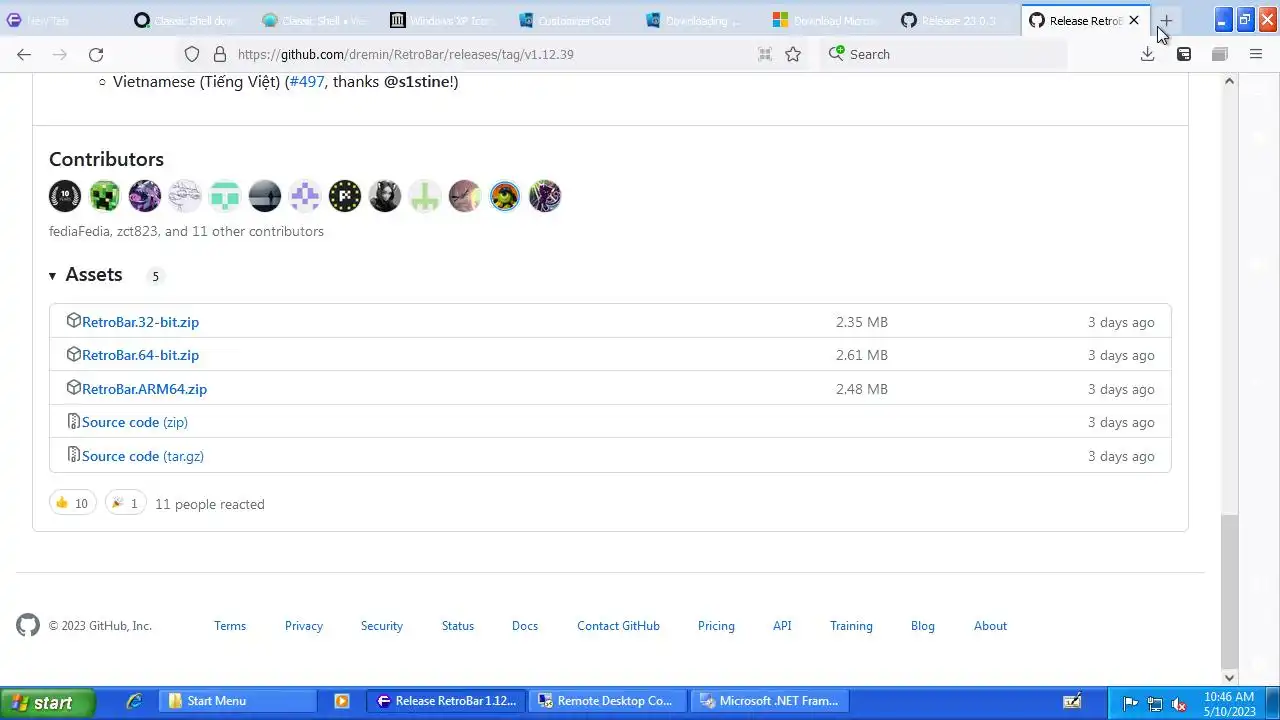Click the page vertical scrollbar thumb
Image resolution: width=1280 pixels, height=720 pixels.
tap(1229, 592)
